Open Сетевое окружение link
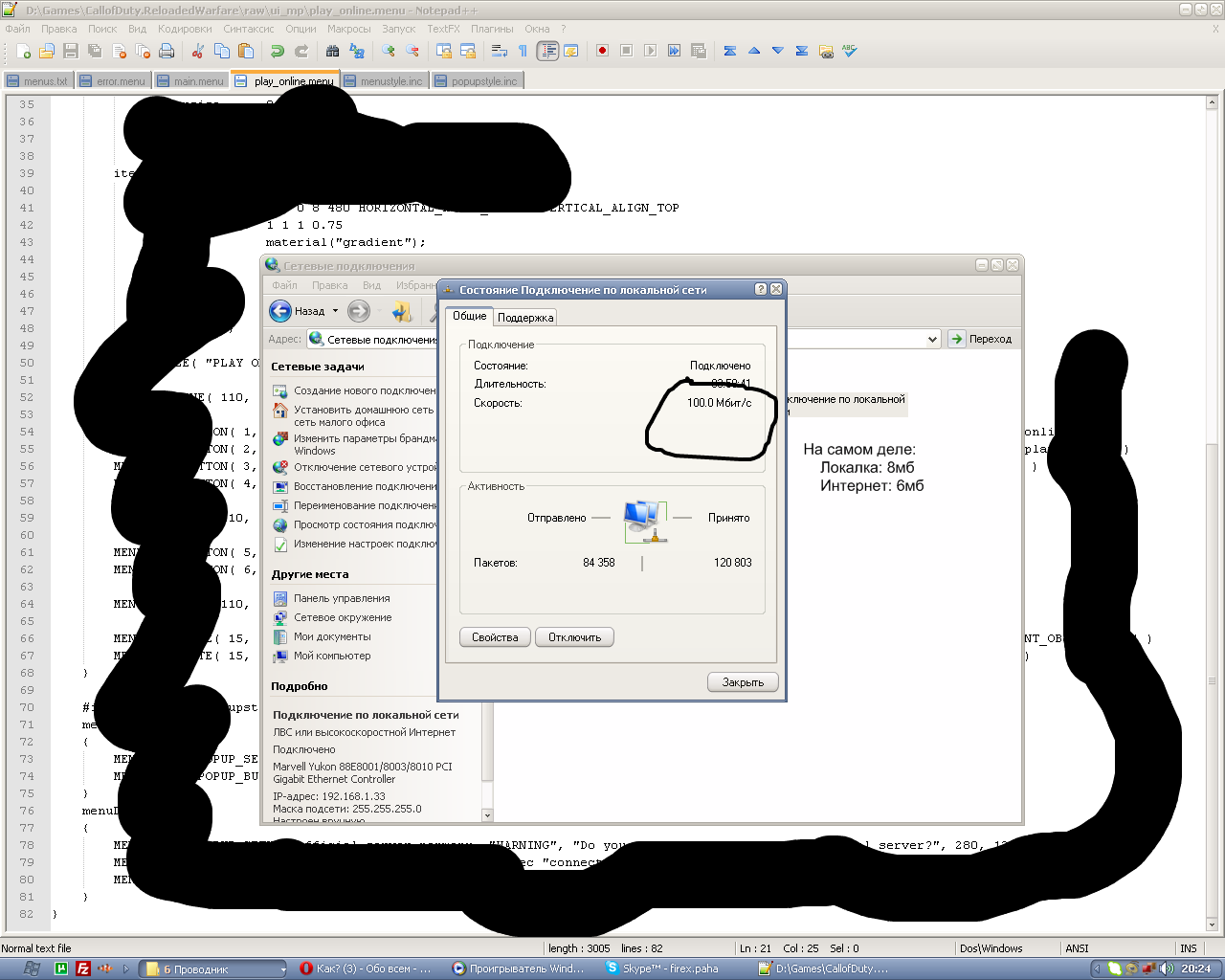The image size is (1225, 980). (x=332, y=617)
